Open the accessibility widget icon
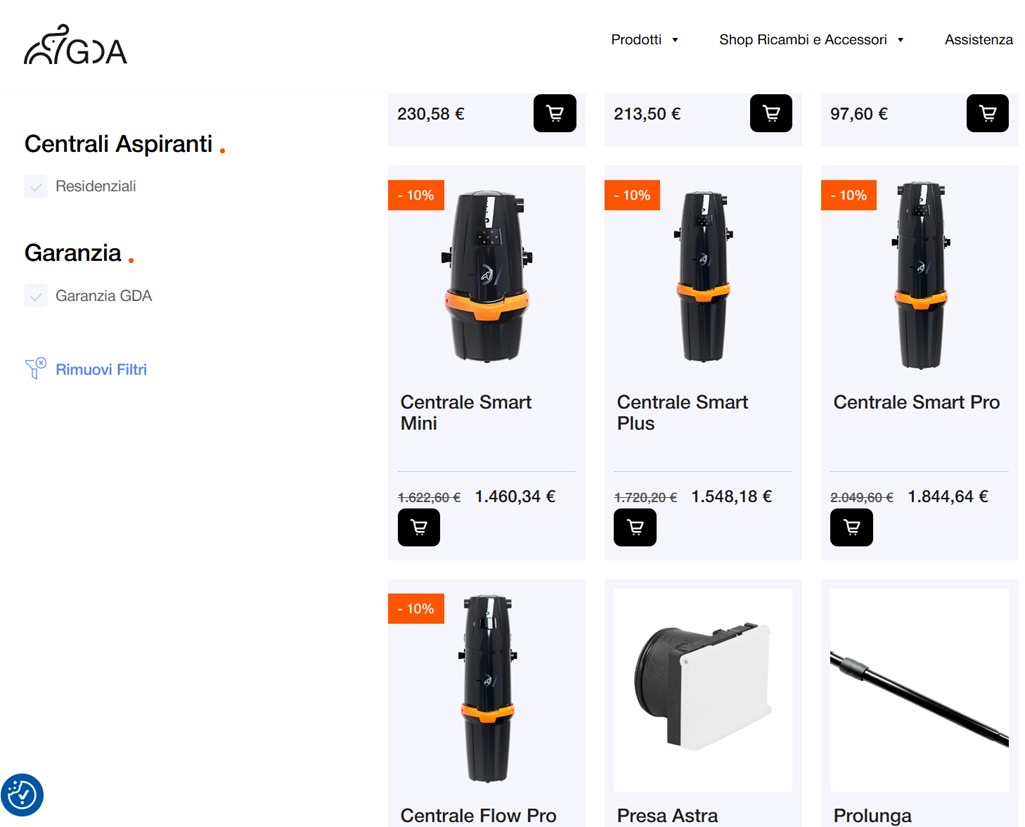The width and height of the screenshot is (1025, 827). 22,795
